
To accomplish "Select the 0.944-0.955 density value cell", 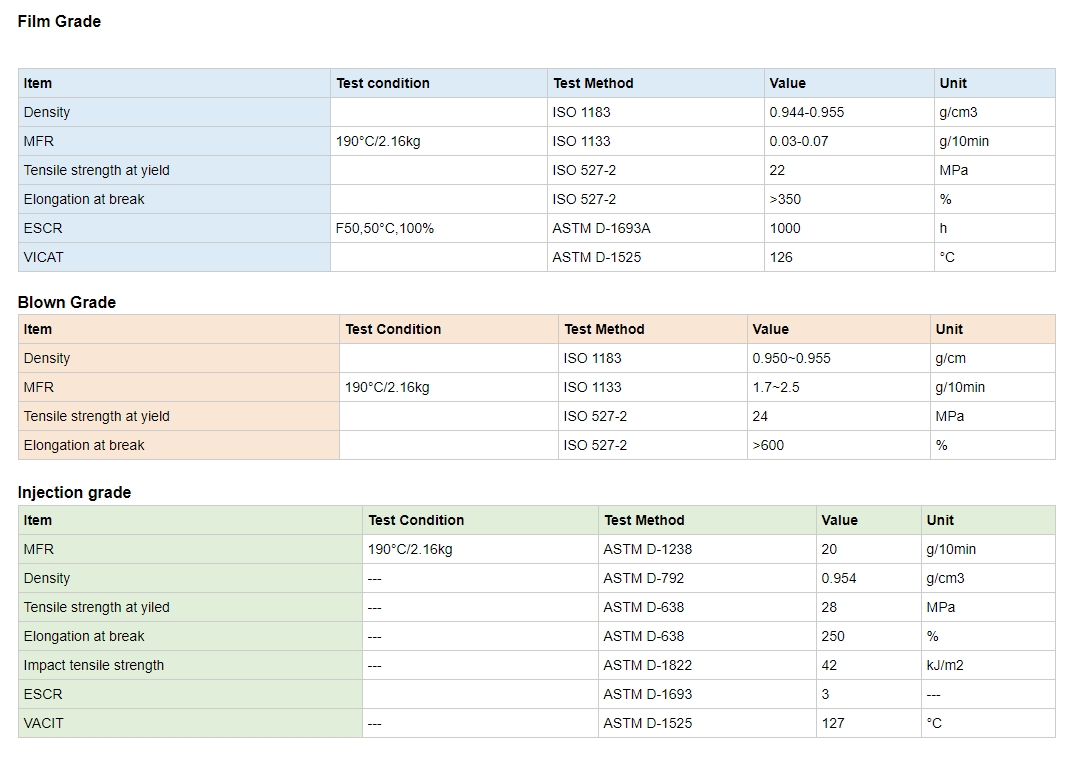I will (x=806, y=112).
